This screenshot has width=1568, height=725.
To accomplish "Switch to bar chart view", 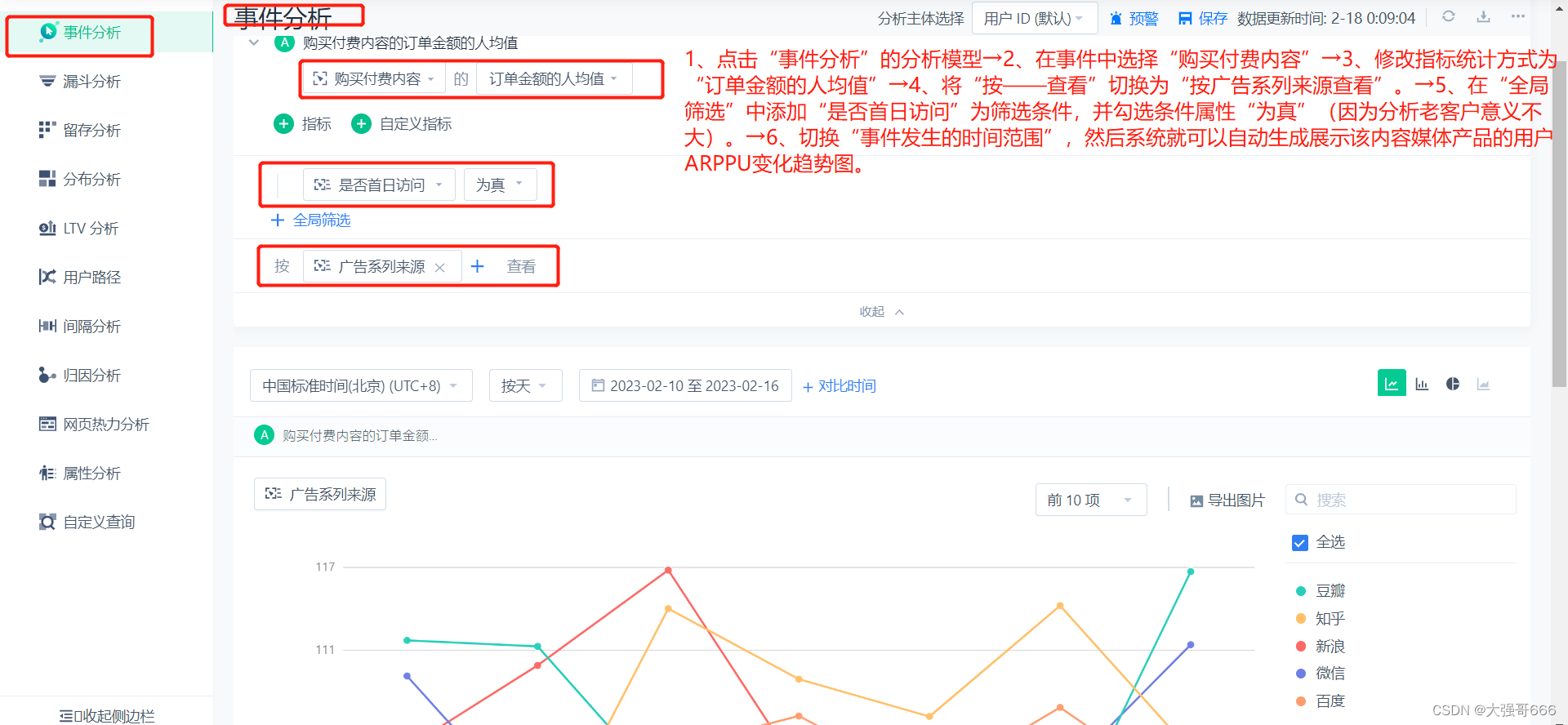I will tap(1422, 384).
